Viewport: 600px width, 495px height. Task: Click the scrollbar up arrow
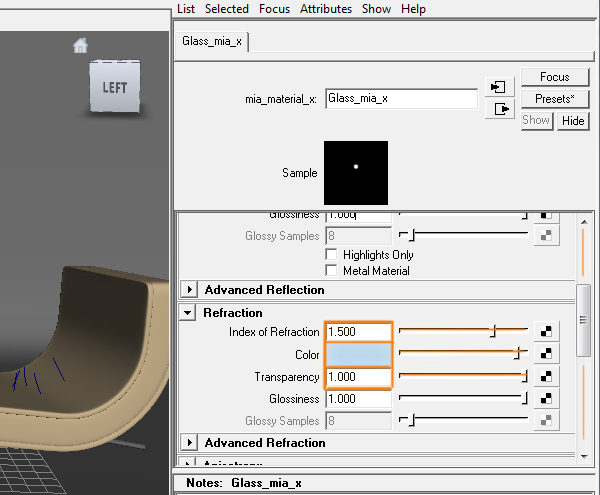pos(584,222)
